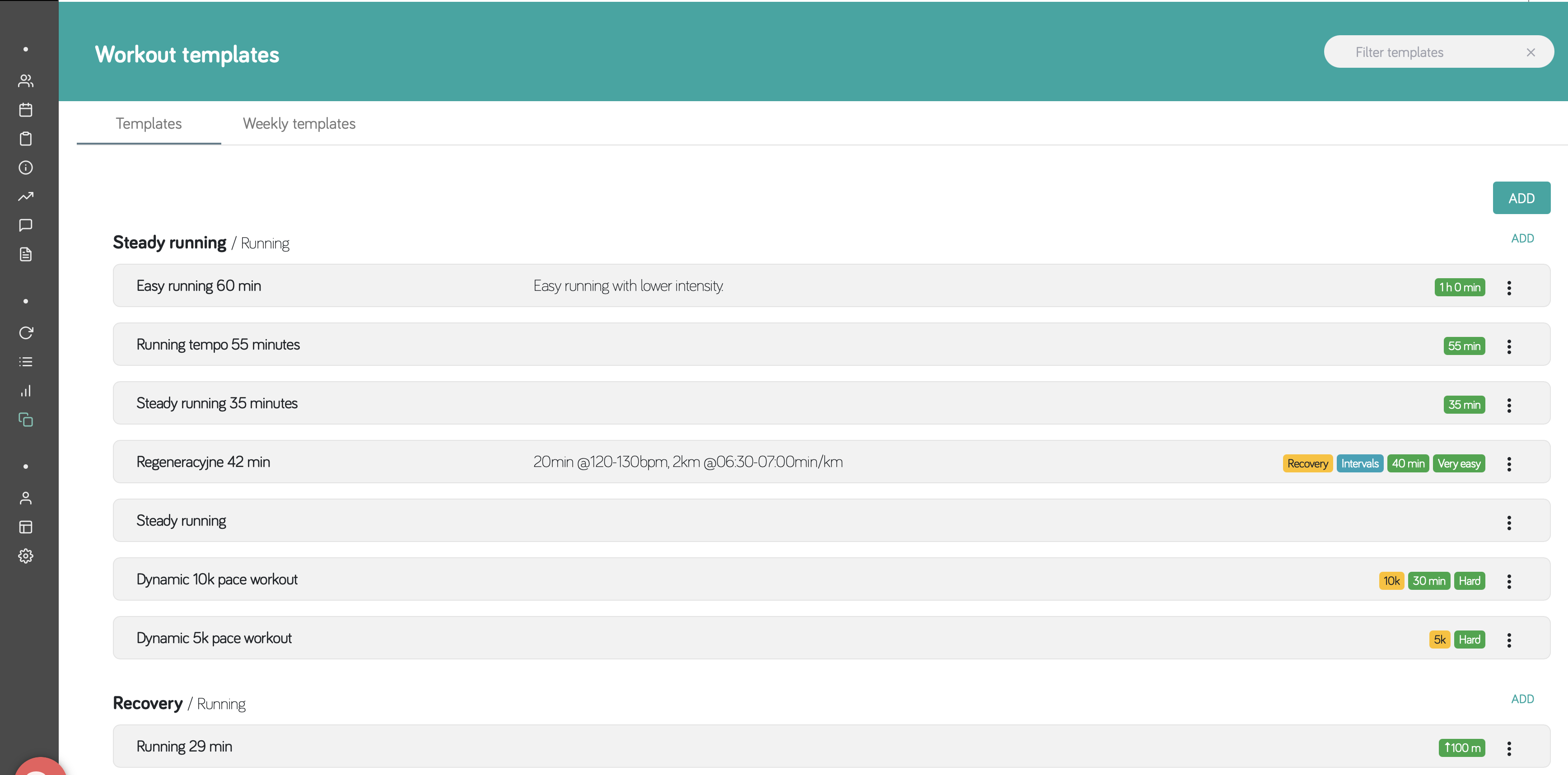Click the large green ADD button
Image resolution: width=1568 pixels, height=775 pixels.
coord(1521,198)
